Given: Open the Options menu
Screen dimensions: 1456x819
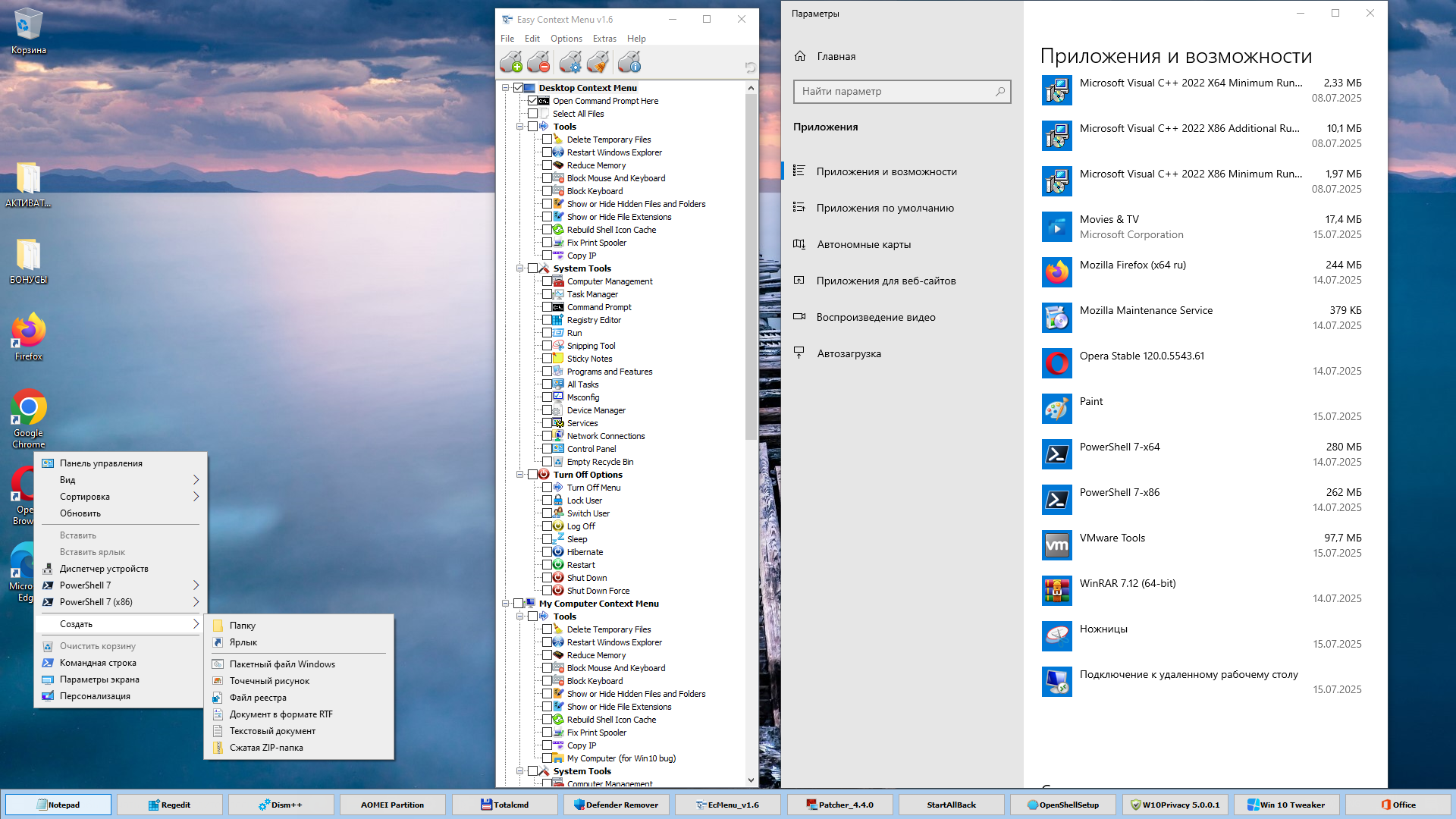Looking at the screenshot, I should pos(566,39).
